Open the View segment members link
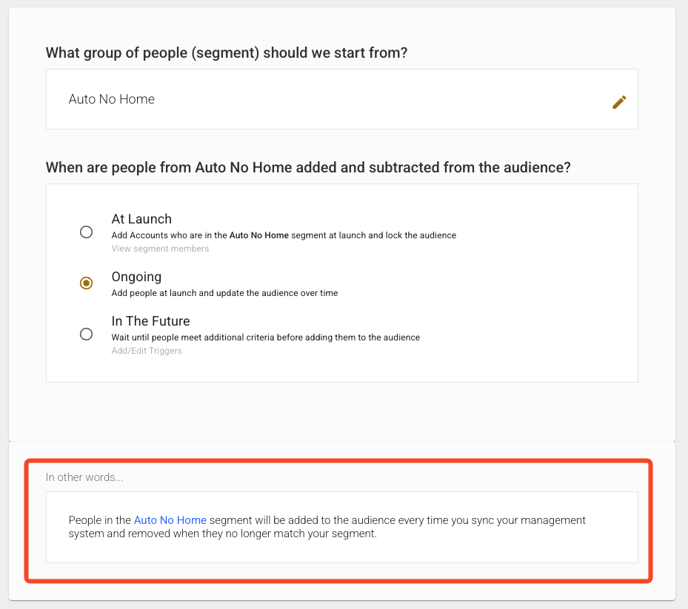Image resolution: width=688 pixels, height=609 pixels. [160, 249]
